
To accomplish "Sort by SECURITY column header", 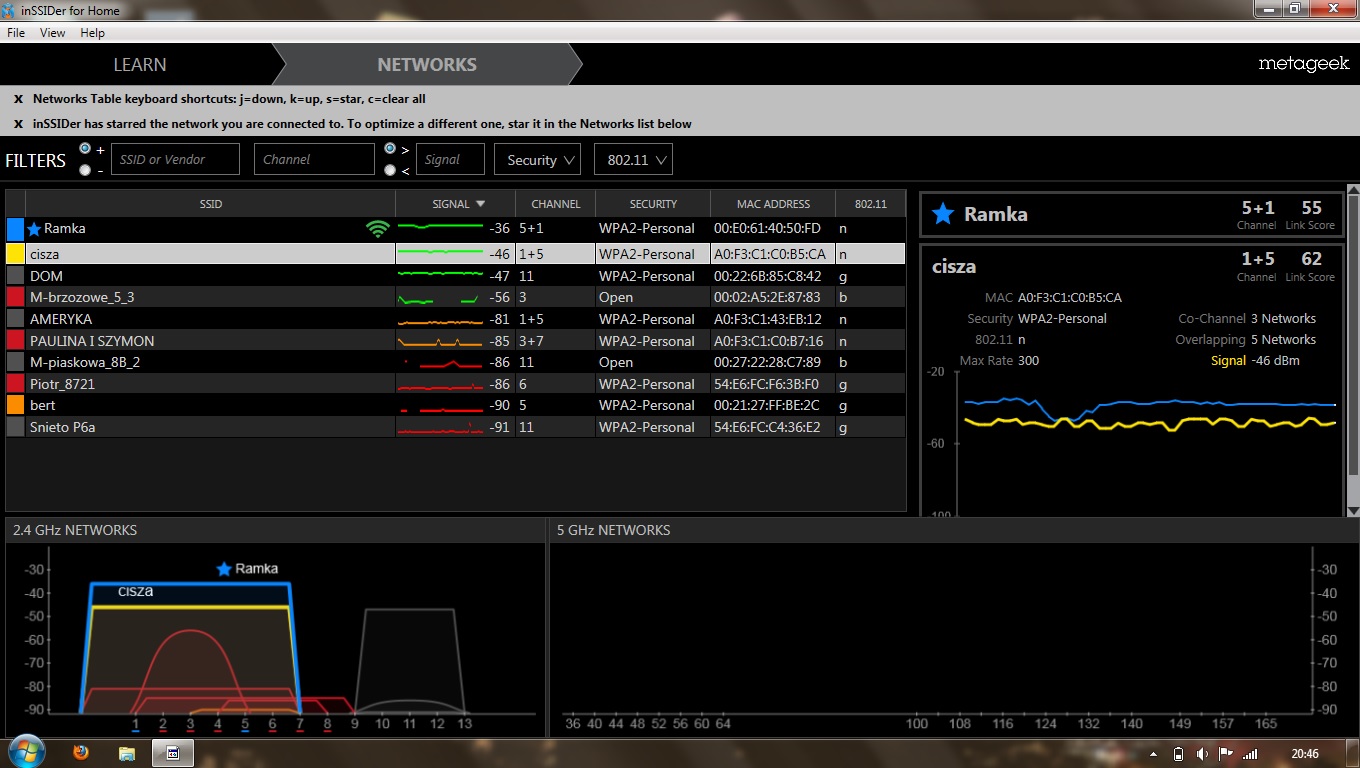I will coord(653,204).
